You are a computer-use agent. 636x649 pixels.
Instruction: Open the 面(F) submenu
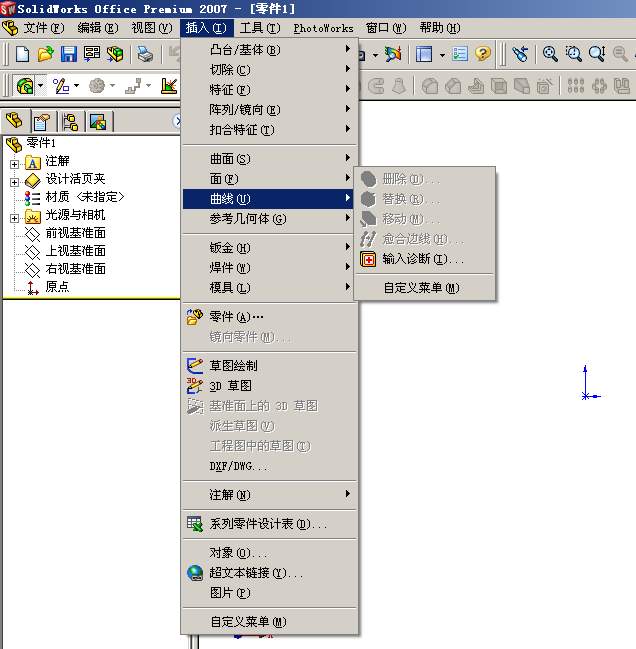coord(269,178)
